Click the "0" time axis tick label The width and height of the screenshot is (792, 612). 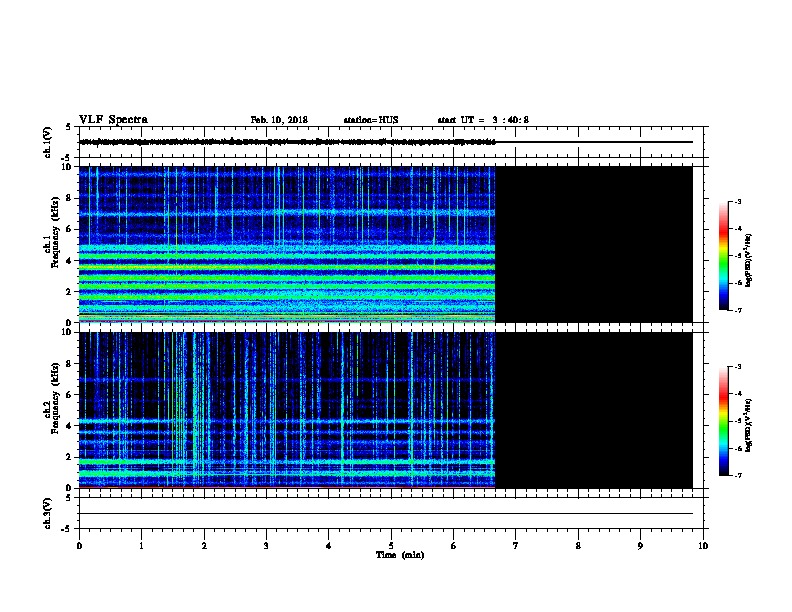pos(79,546)
